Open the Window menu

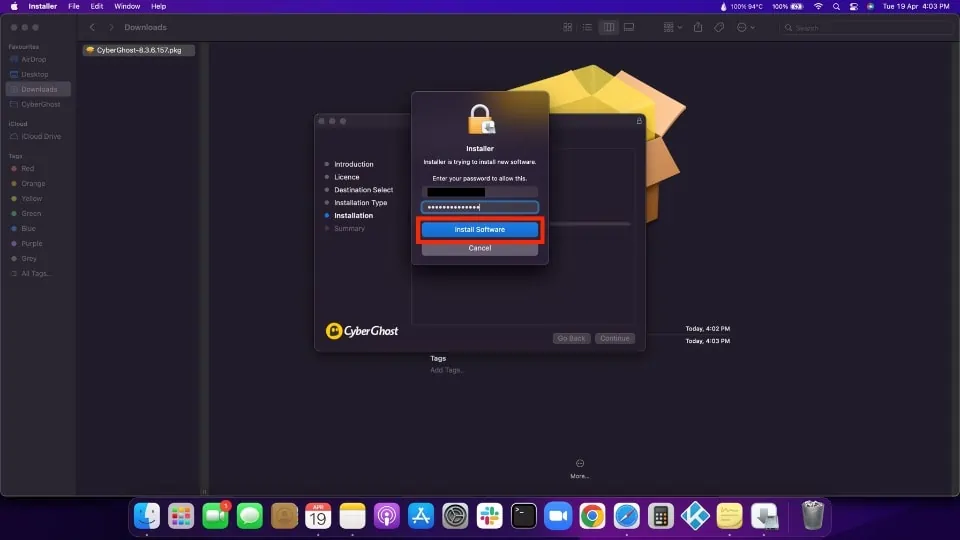(x=127, y=6)
